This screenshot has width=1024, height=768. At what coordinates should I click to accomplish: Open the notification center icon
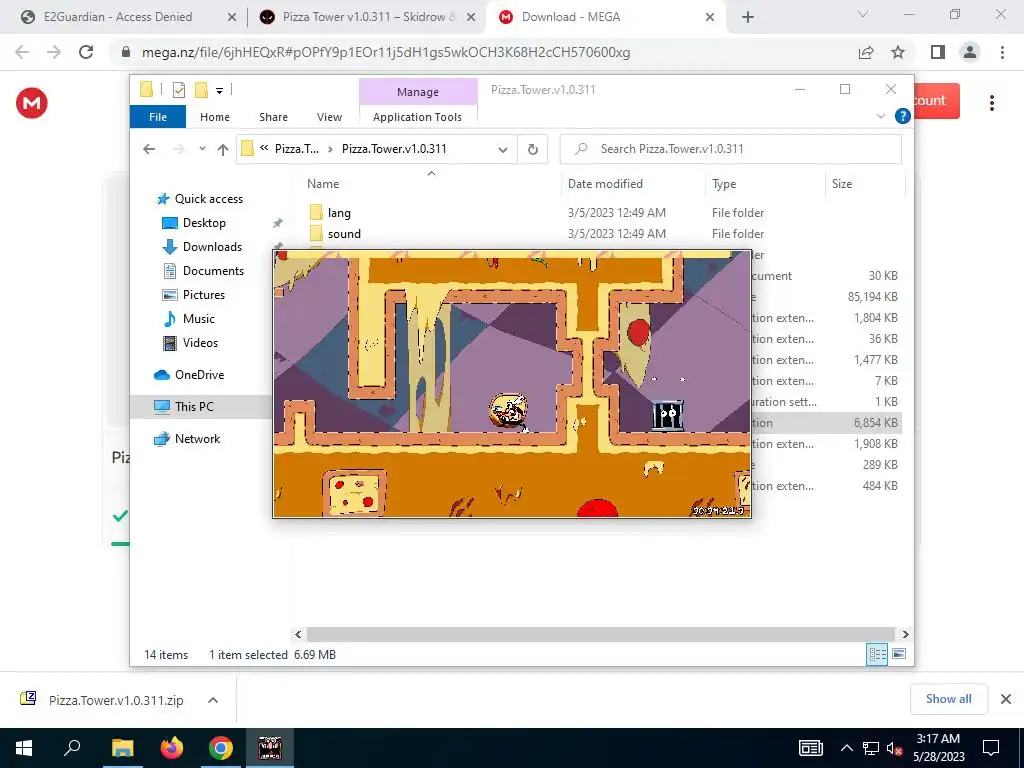(991, 748)
